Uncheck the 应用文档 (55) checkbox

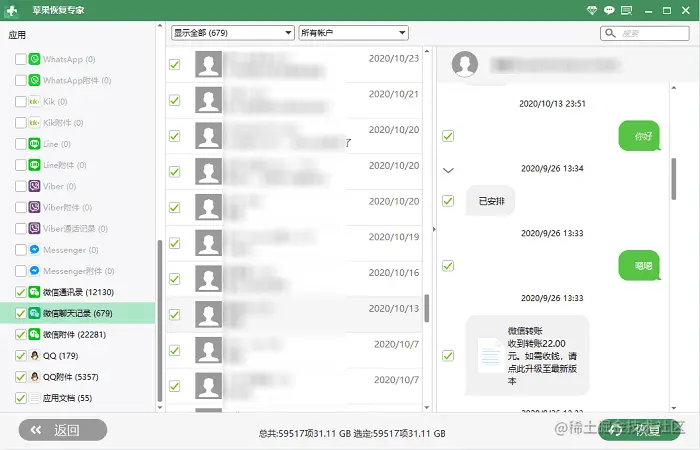click(x=21, y=398)
